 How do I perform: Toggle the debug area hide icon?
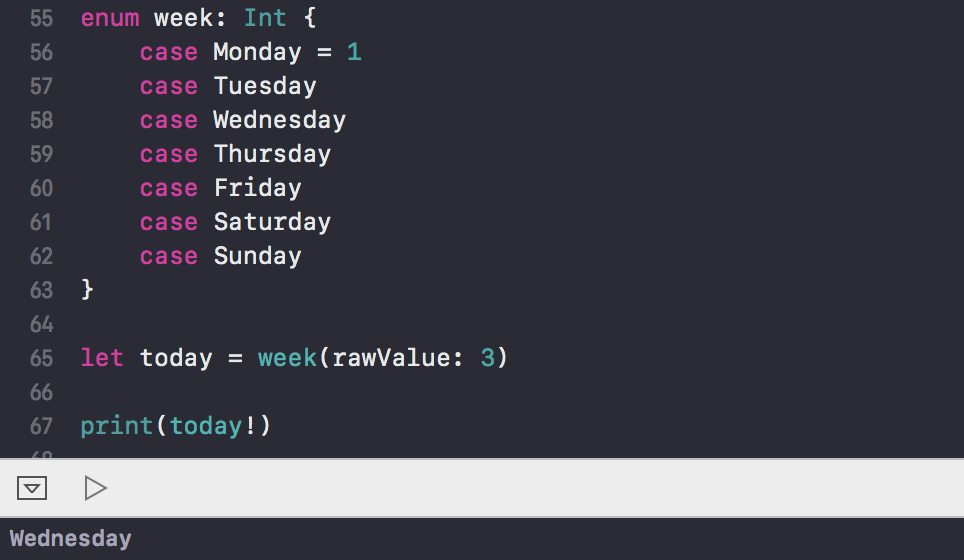[32, 488]
